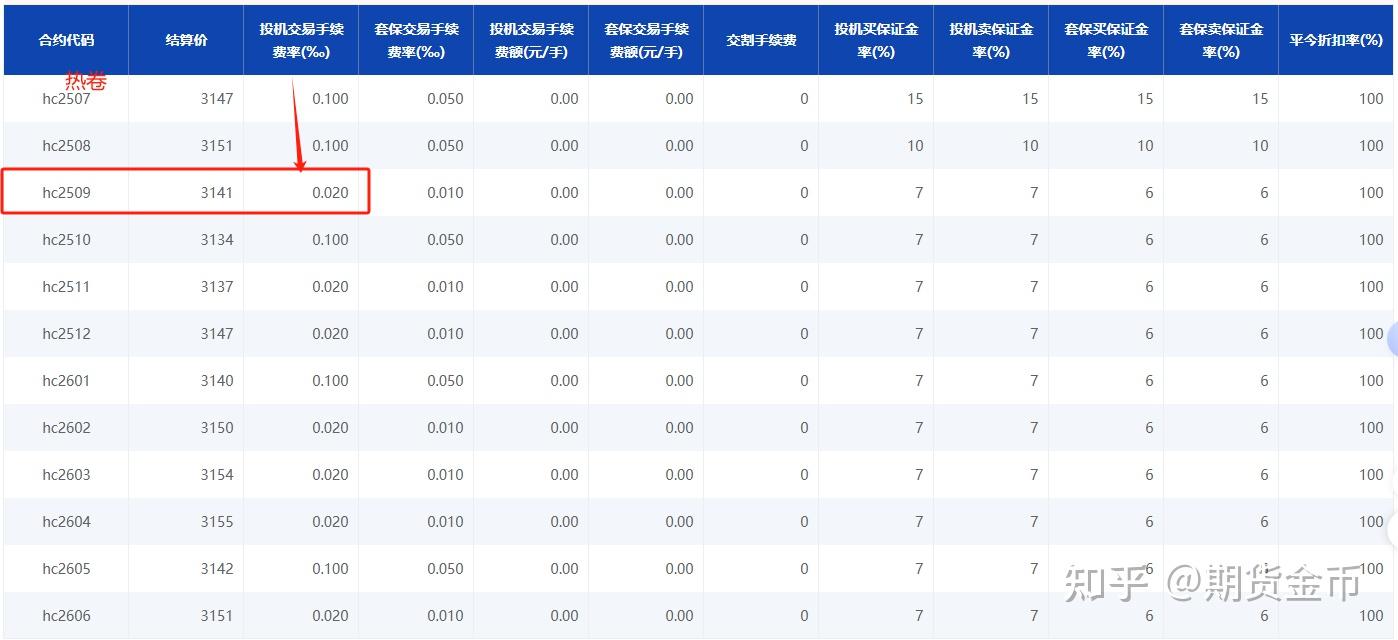Screen dimensions: 1398x640
Task: Click hc2512 speculative fee amount 0.00
Action: tap(564, 334)
